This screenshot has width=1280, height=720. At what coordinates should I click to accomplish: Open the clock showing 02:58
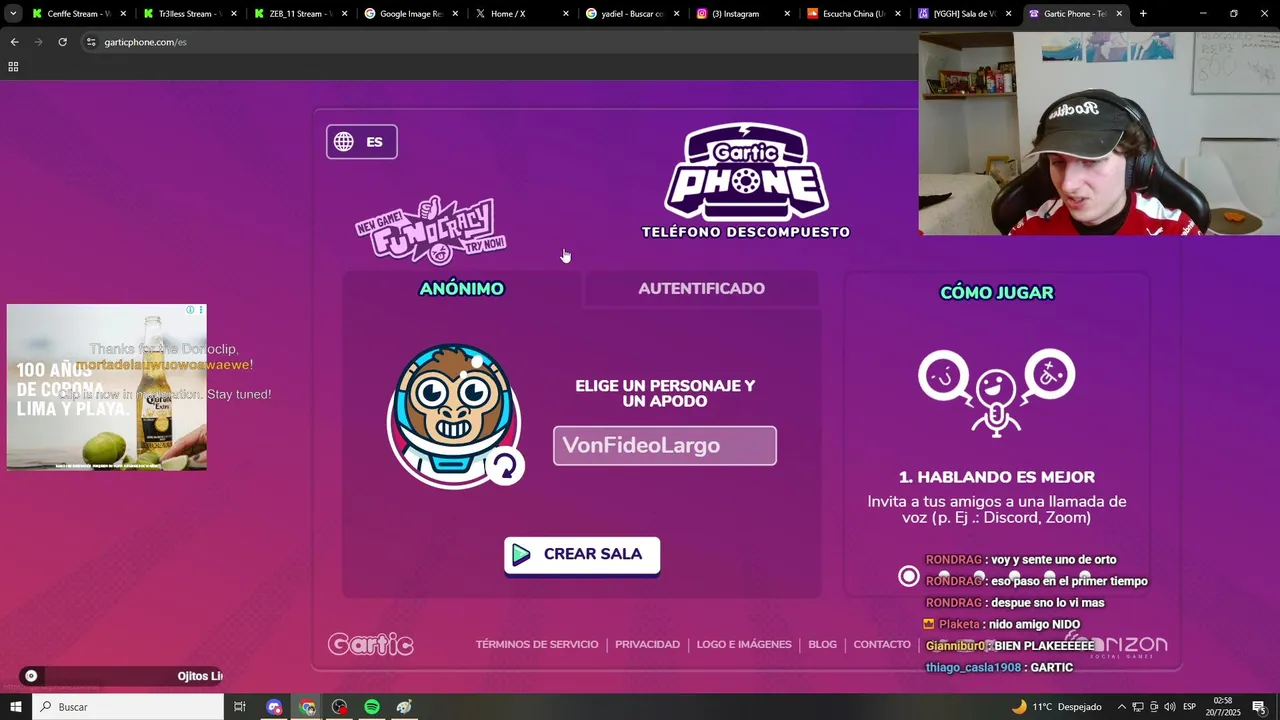coord(1222,707)
